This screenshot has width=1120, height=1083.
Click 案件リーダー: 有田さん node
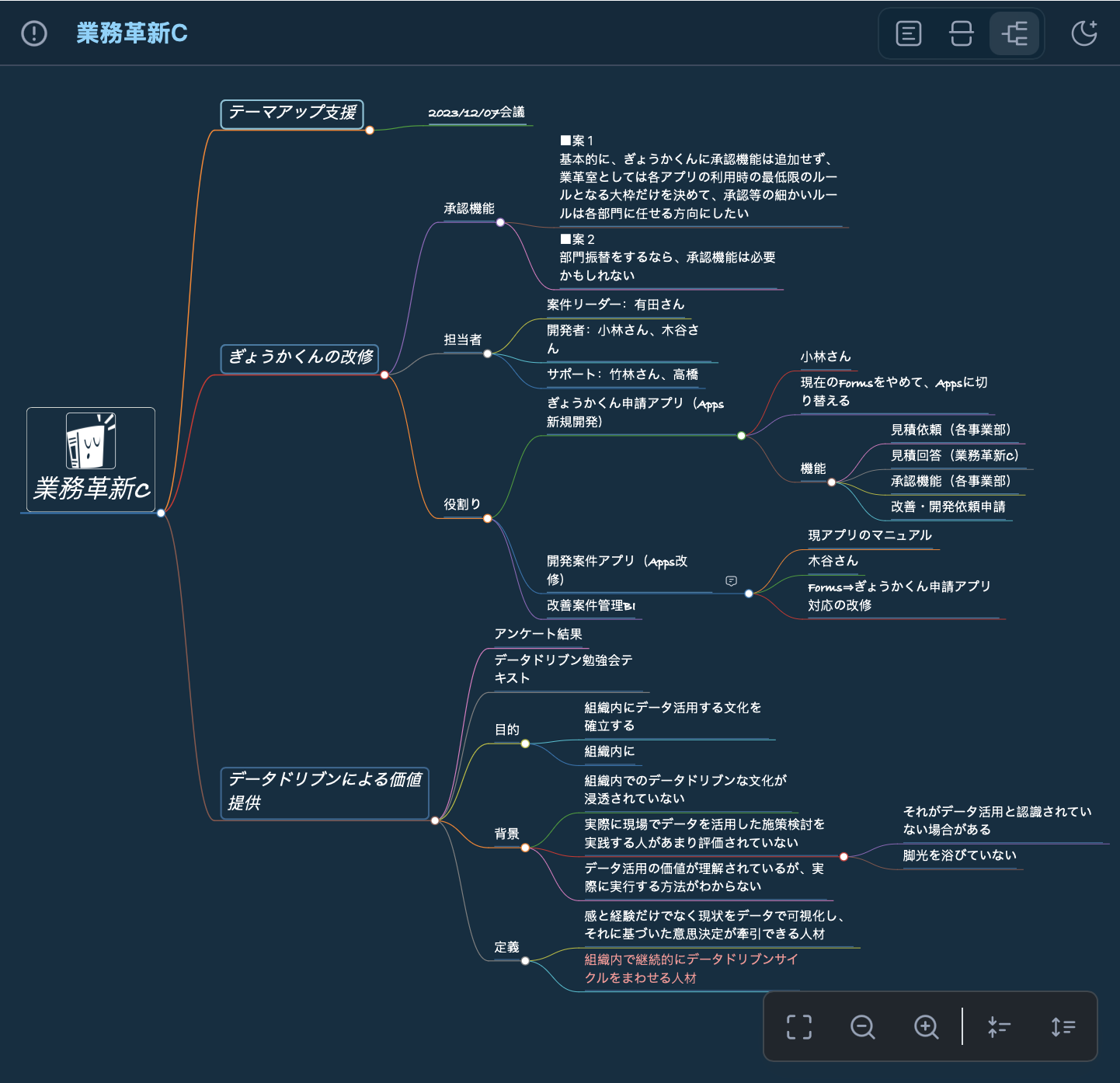(615, 305)
